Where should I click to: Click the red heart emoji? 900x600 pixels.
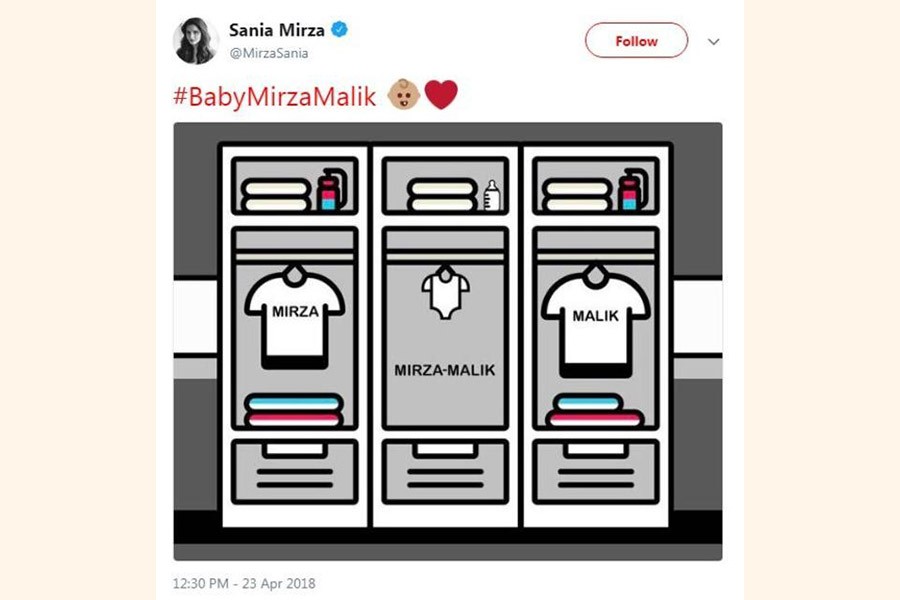(441, 95)
